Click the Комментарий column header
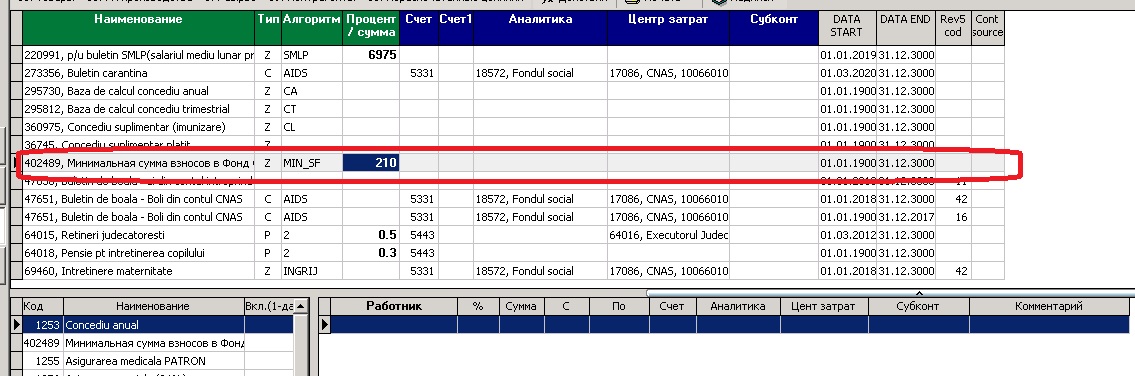1135x376 pixels. click(x=1048, y=306)
